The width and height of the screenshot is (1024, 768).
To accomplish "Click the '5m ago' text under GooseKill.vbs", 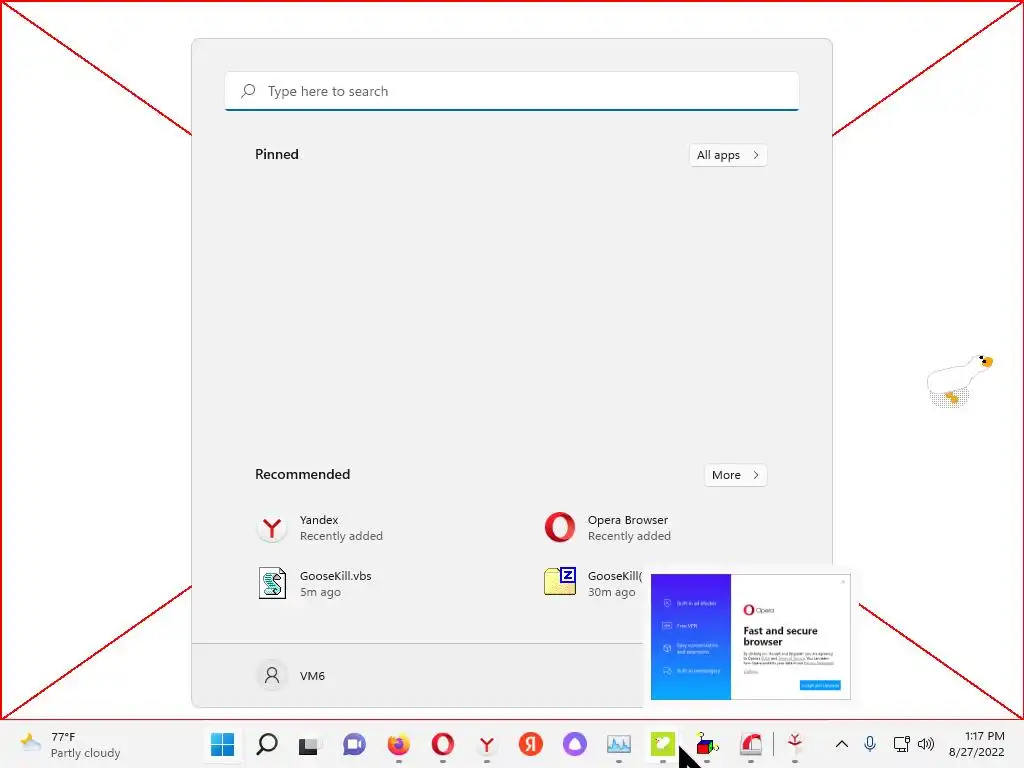I will coord(320,592).
